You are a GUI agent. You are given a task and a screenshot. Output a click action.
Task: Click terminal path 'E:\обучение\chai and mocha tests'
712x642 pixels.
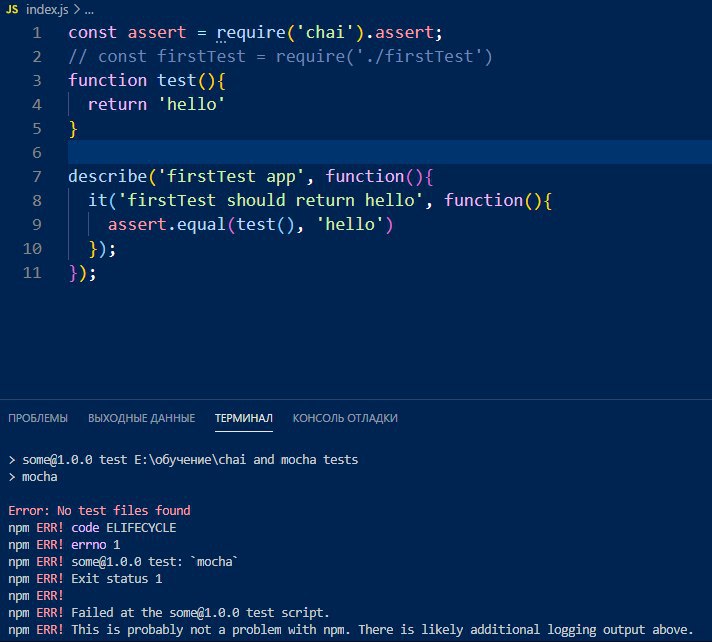(x=246, y=460)
